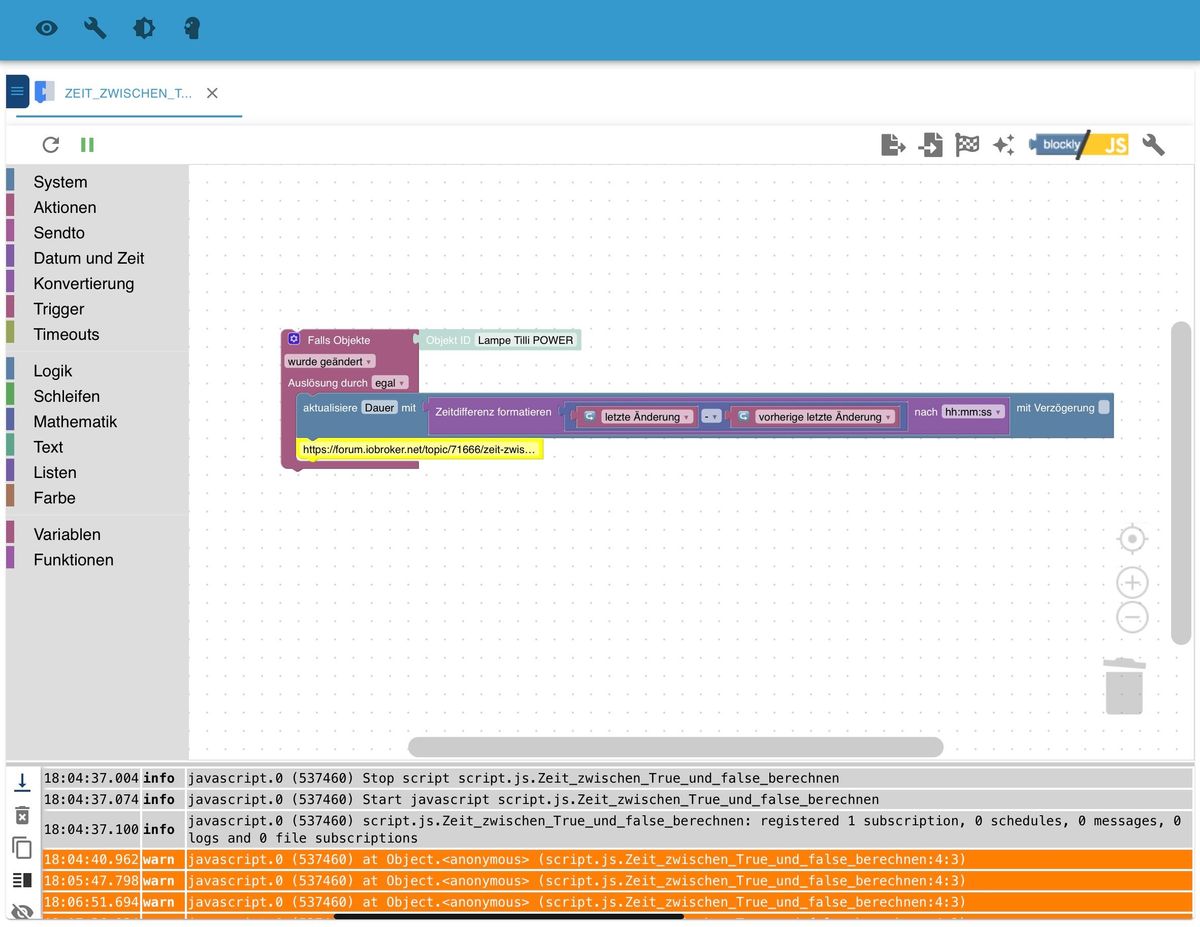Toggle the theme brightness icon

point(144,28)
